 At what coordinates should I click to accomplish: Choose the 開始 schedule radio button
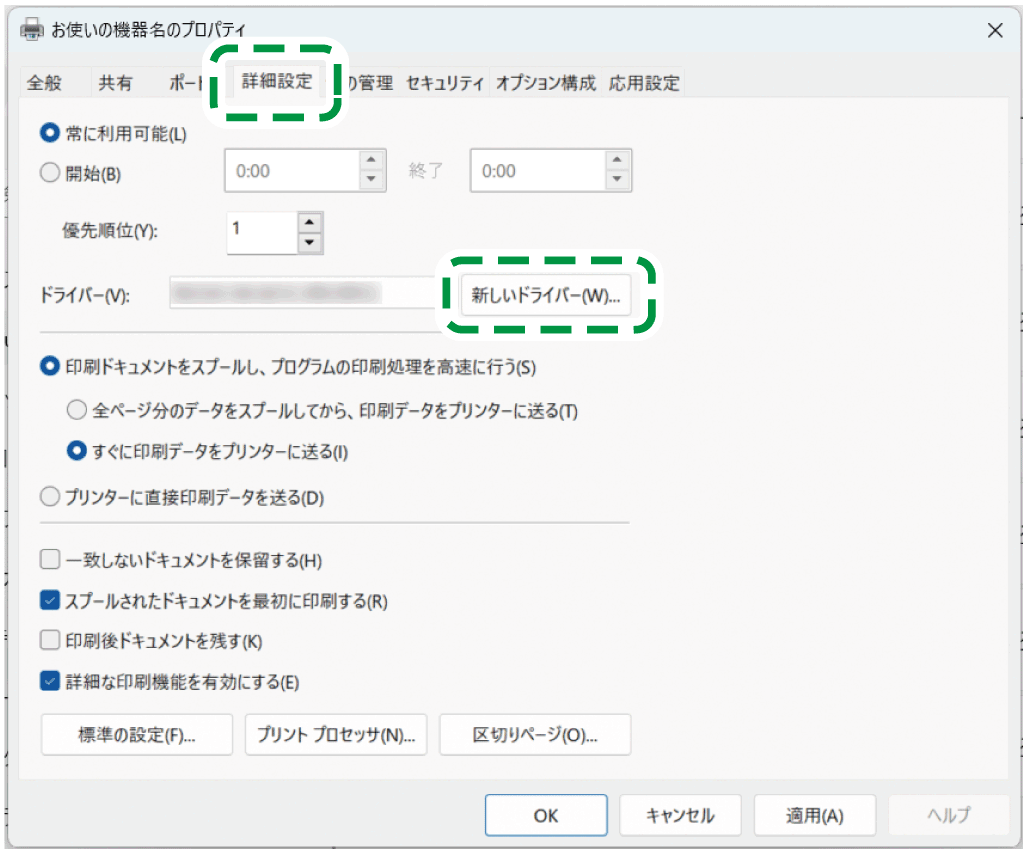[48, 172]
